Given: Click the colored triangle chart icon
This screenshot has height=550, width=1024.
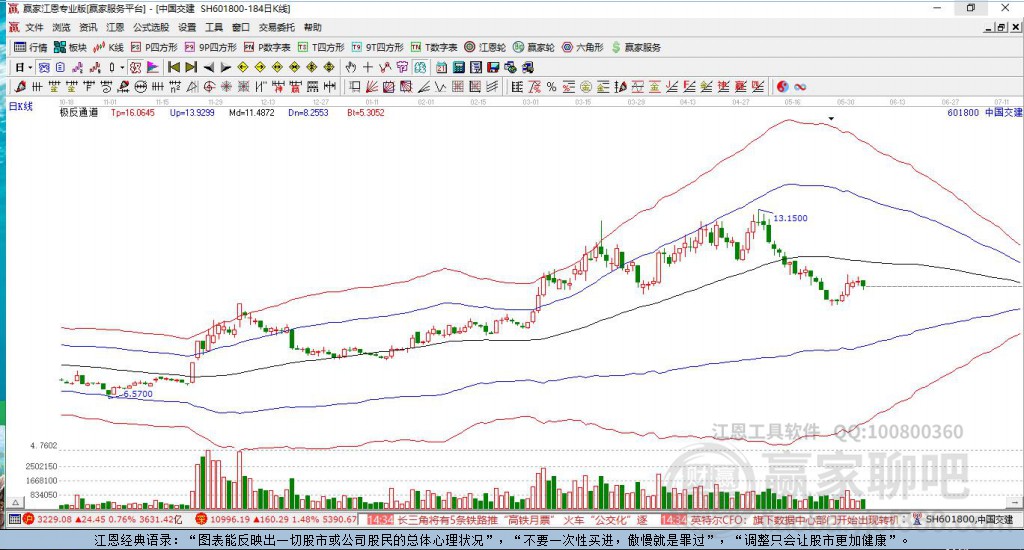Looking at the screenshot, I should click(x=152, y=67).
